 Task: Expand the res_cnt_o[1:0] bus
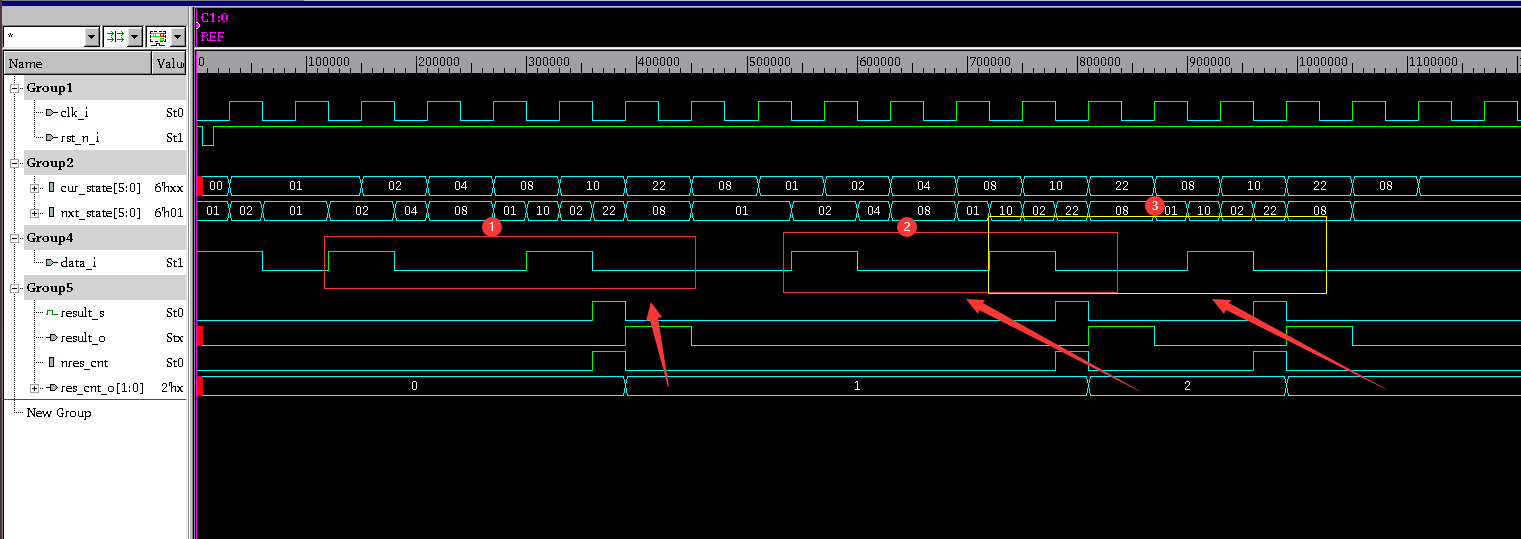(35, 388)
